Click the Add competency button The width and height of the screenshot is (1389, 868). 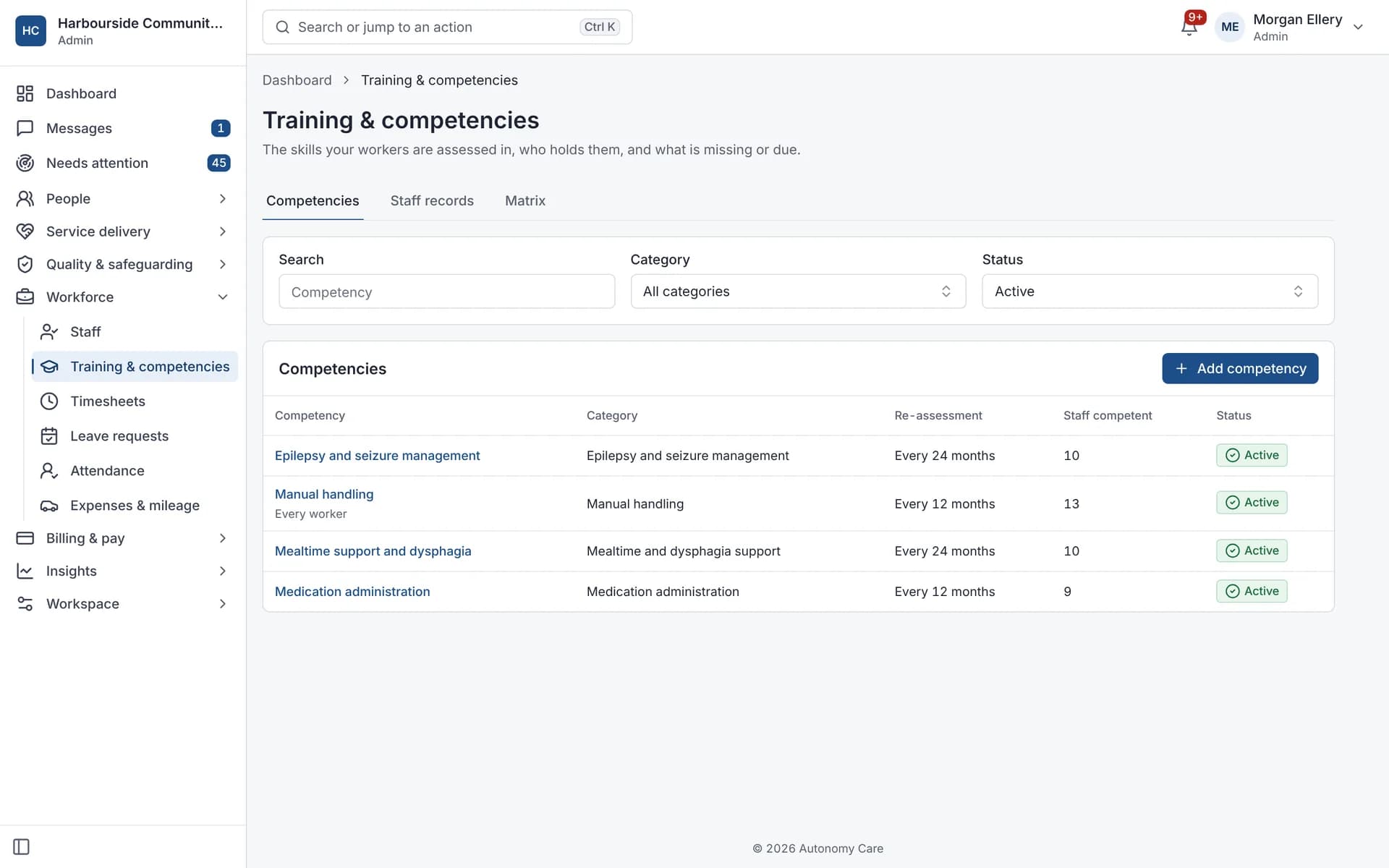[1240, 368]
